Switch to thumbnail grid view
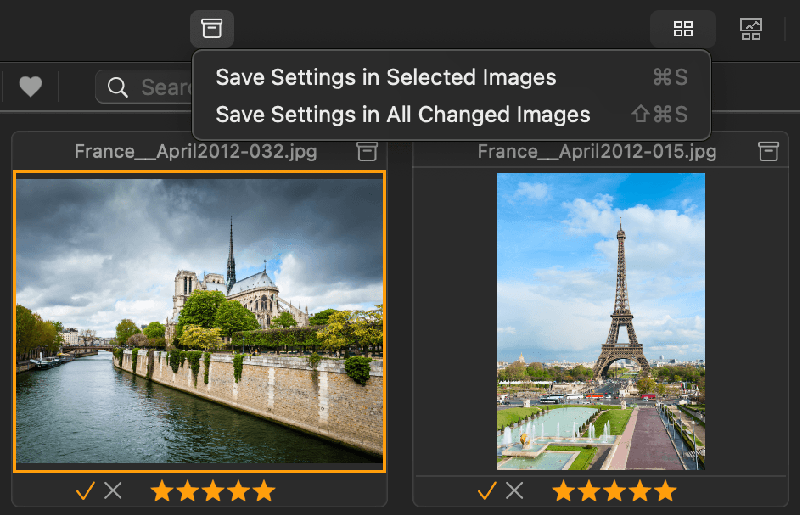Image resolution: width=800 pixels, height=515 pixels. click(x=683, y=29)
